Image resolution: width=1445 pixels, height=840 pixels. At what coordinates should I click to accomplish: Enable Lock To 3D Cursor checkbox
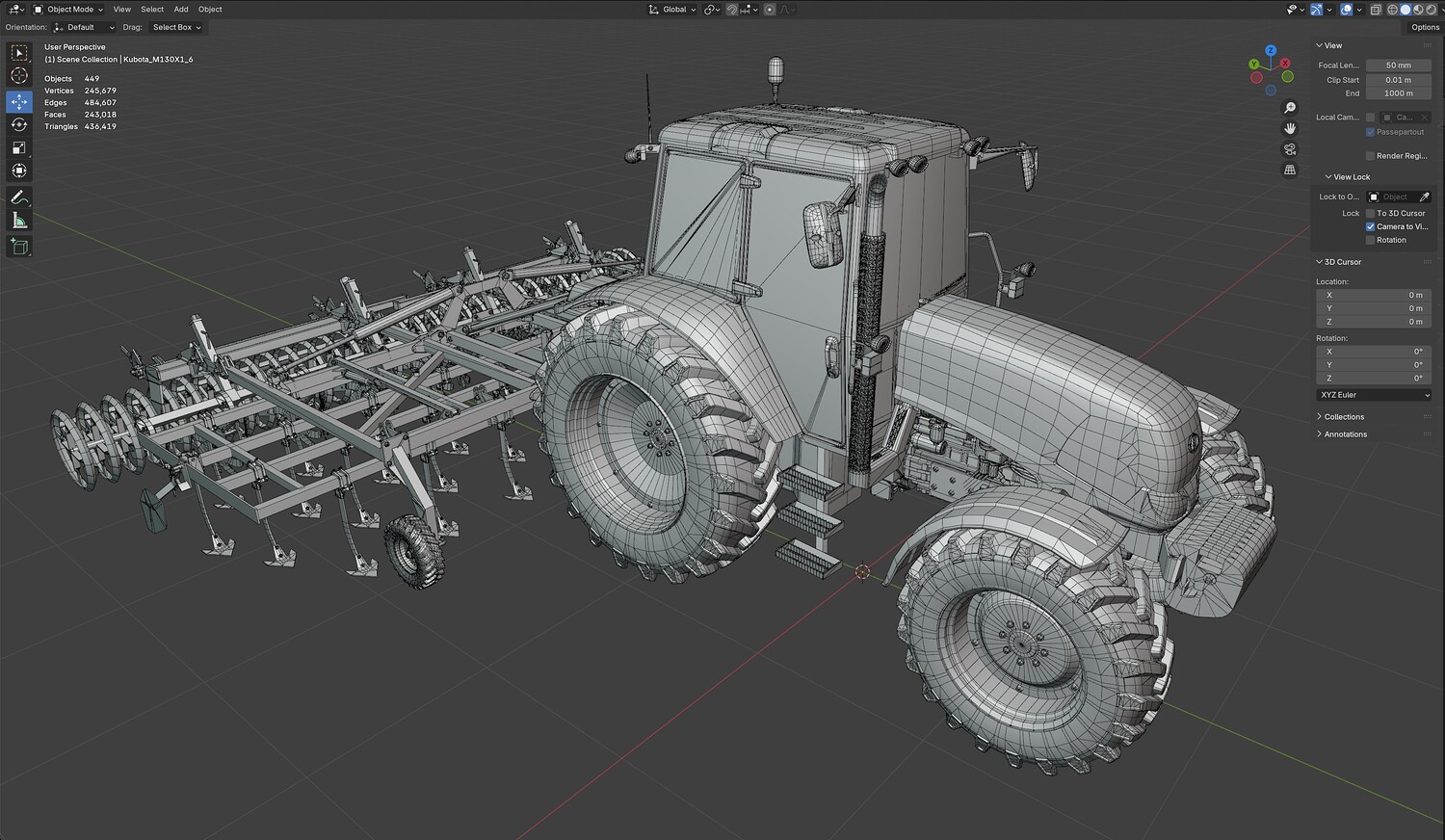[1371, 213]
